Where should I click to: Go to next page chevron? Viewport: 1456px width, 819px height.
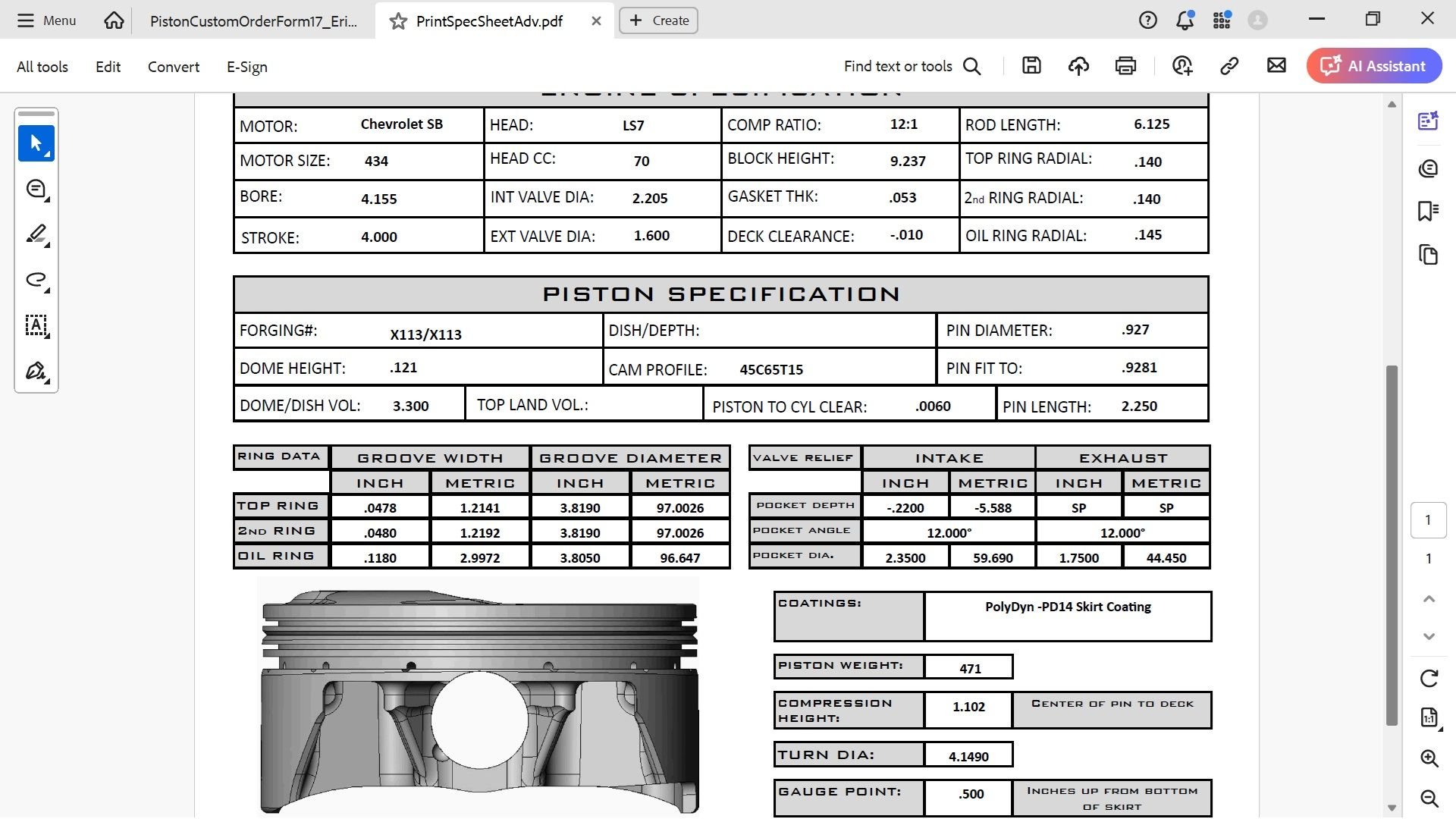pos(1429,636)
